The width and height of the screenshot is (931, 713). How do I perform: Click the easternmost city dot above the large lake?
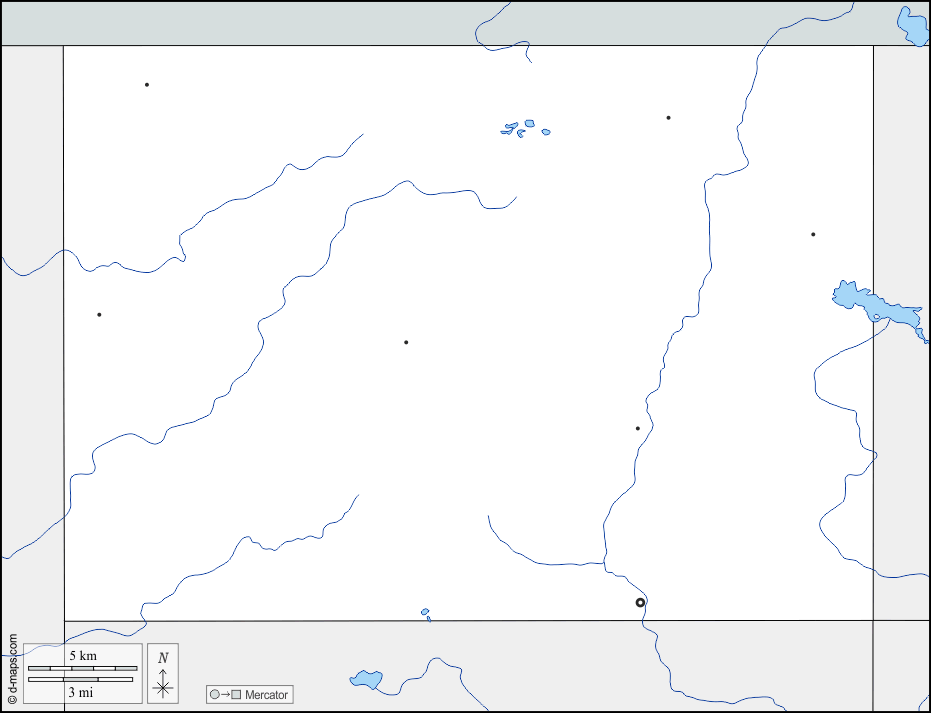[x=813, y=234]
